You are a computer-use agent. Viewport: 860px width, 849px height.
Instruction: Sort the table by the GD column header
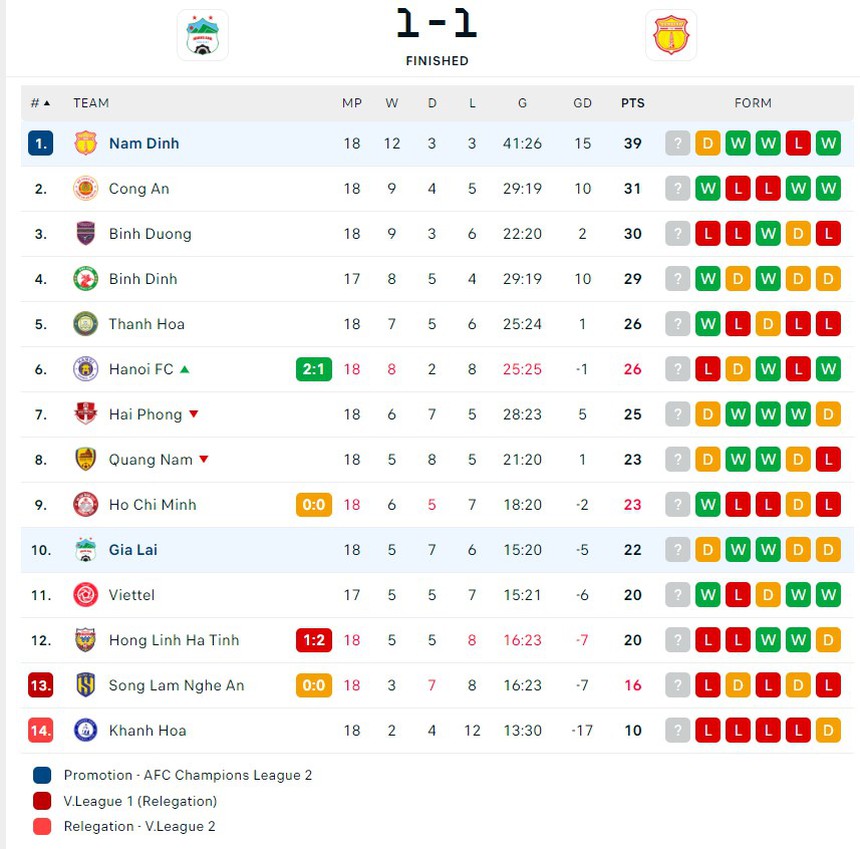[582, 103]
